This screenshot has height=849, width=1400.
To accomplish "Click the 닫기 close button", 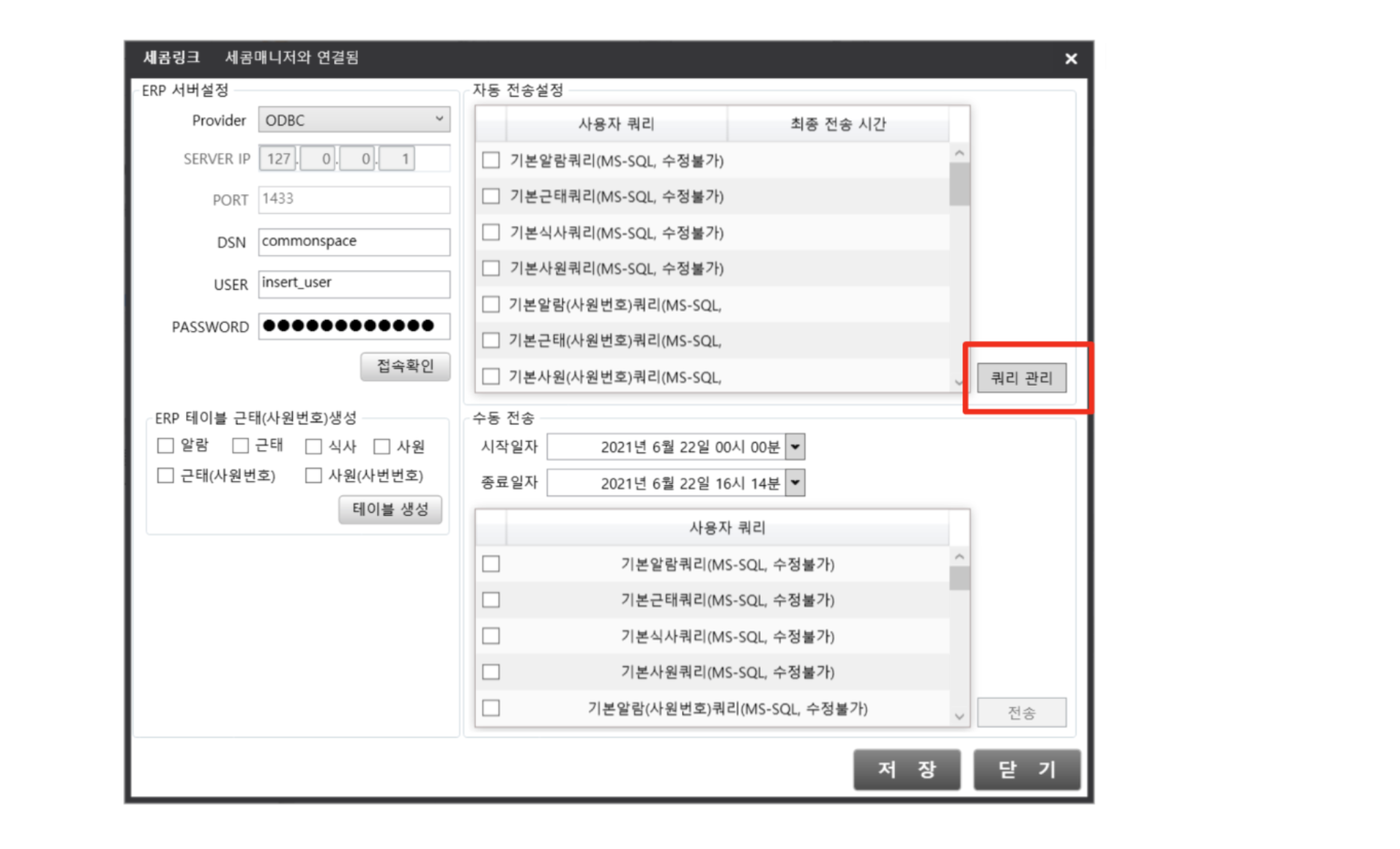I will point(1026,769).
